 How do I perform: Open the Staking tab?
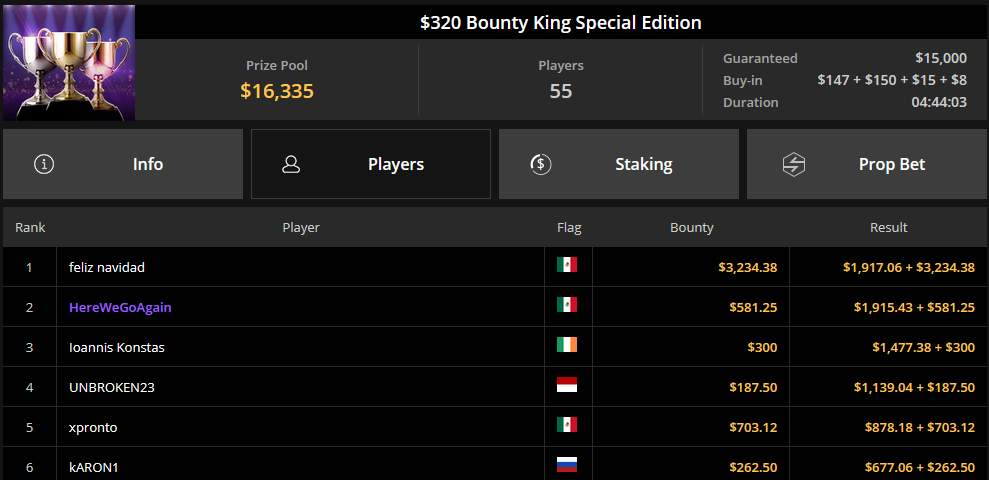tap(619, 165)
